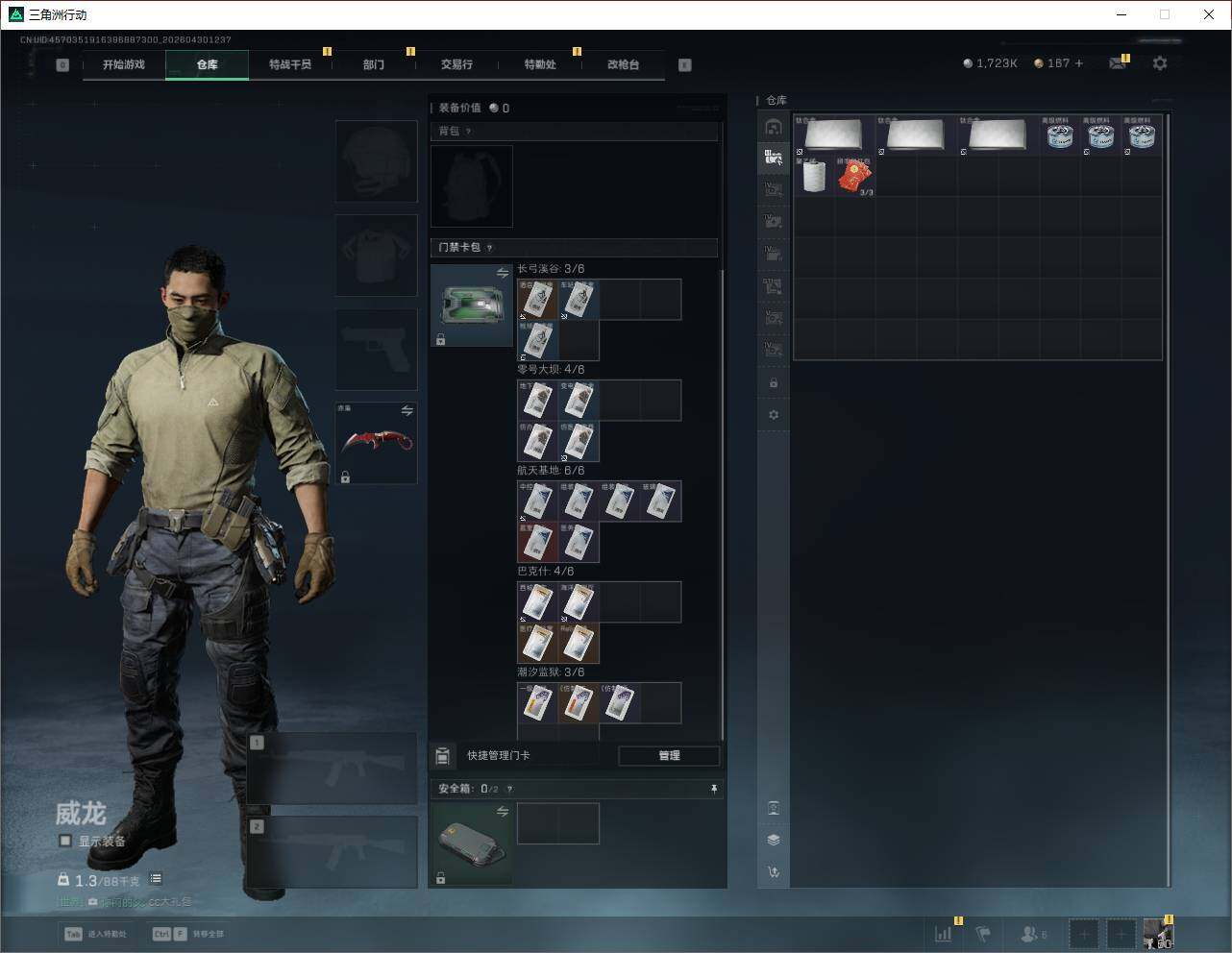Screen dimensions: 1232x953
Task: Select the first 零号大坝 keycard
Action: (x=537, y=401)
